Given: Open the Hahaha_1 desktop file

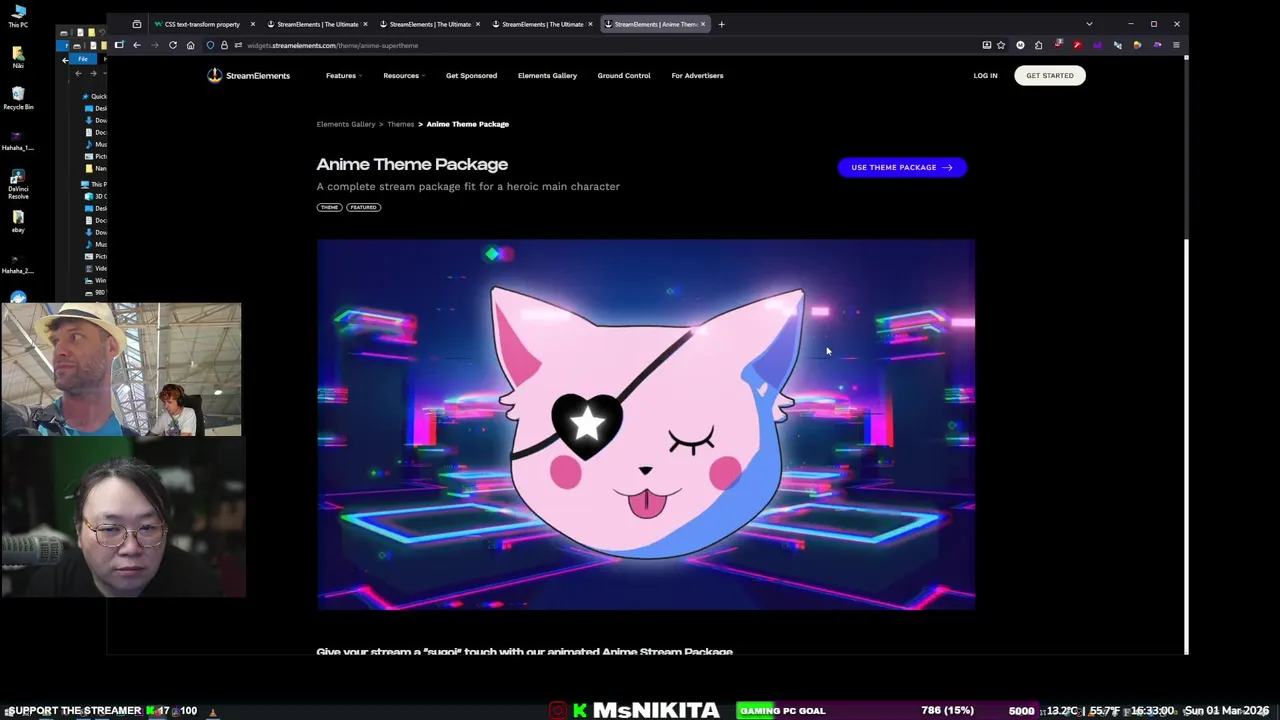Looking at the screenshot, I should click(x=18, y=140).
